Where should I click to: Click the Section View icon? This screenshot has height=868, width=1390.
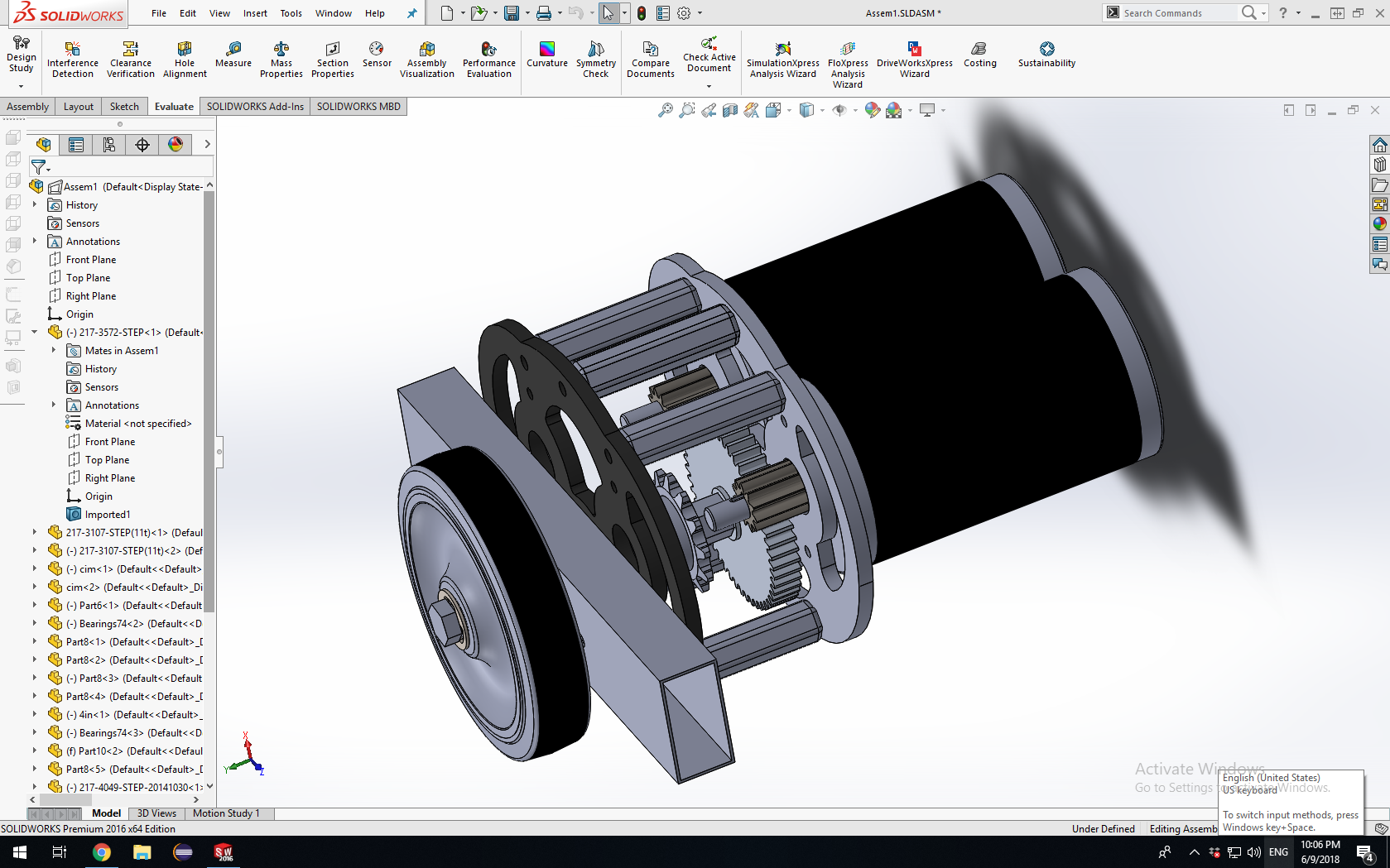(x=730, y=110)
